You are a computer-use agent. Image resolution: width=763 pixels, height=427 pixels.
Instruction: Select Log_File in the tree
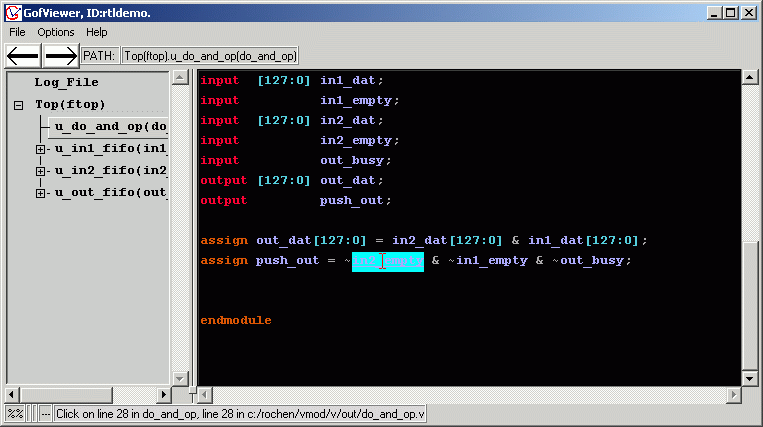click(x=66, y=82)
